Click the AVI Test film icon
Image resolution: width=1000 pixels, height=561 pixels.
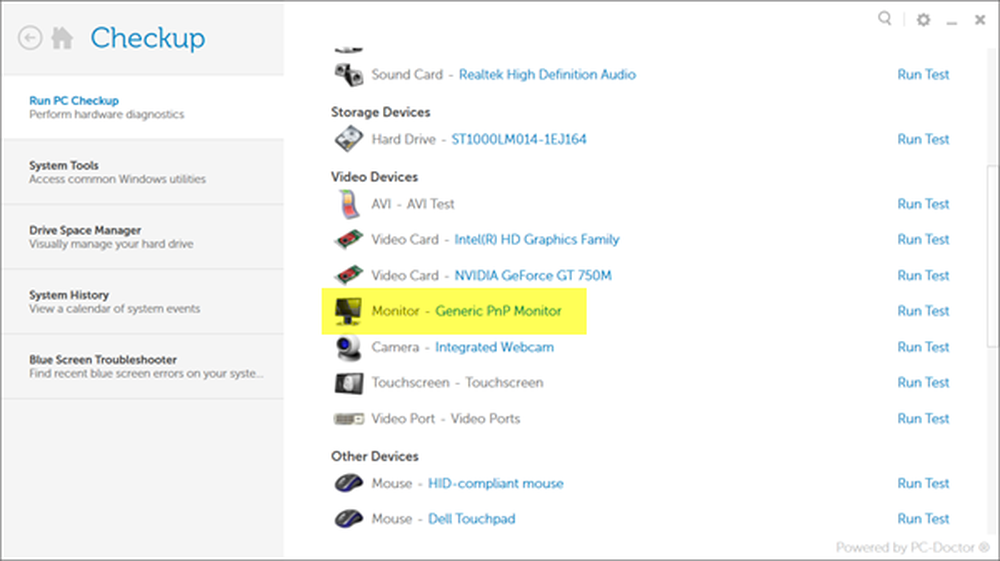tap(347, 204)
